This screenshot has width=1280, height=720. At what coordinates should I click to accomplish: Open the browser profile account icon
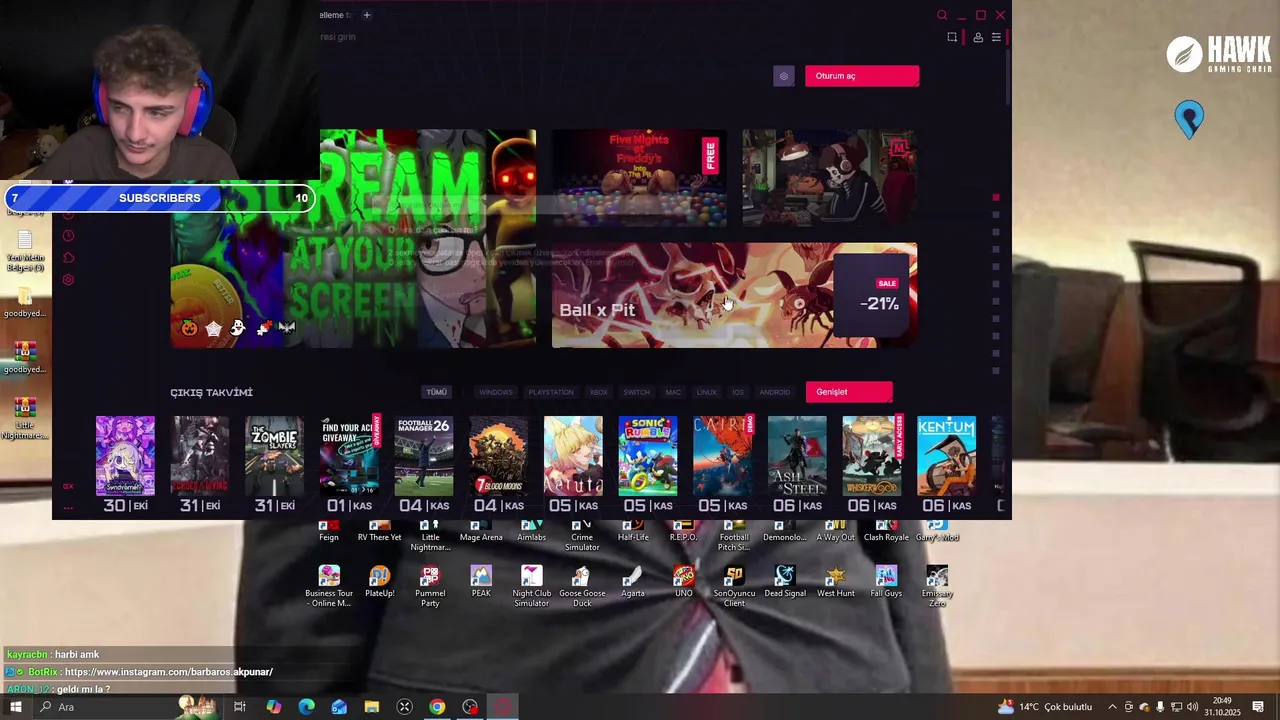point(978,37)
